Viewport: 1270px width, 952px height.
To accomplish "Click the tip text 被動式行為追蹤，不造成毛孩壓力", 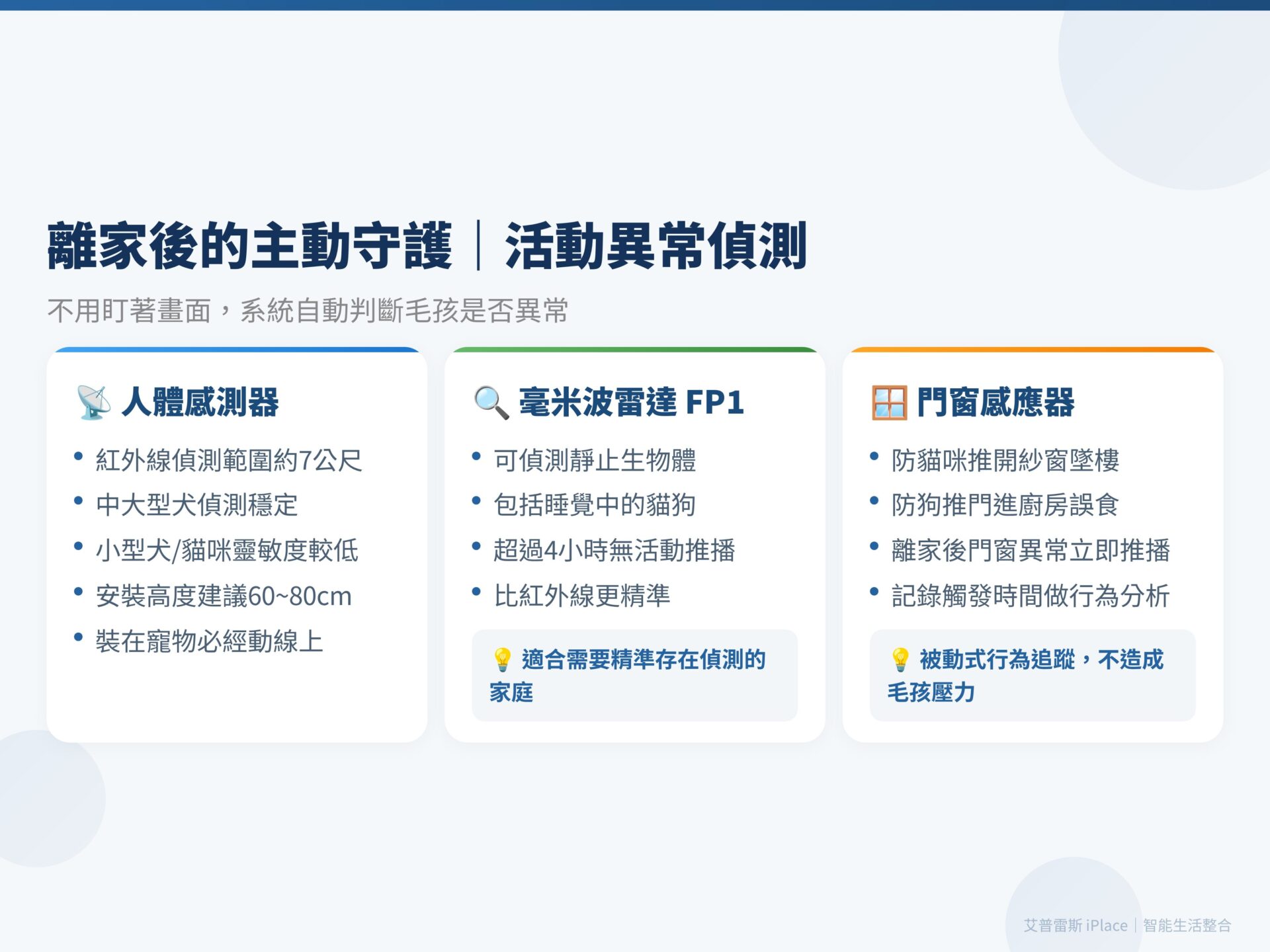I will (1026, 676).
